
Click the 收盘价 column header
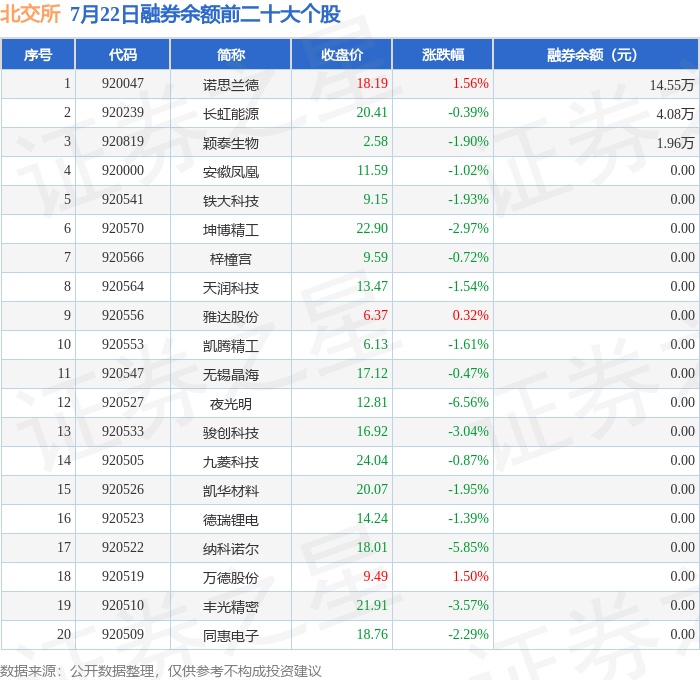[x=342, y=54]
